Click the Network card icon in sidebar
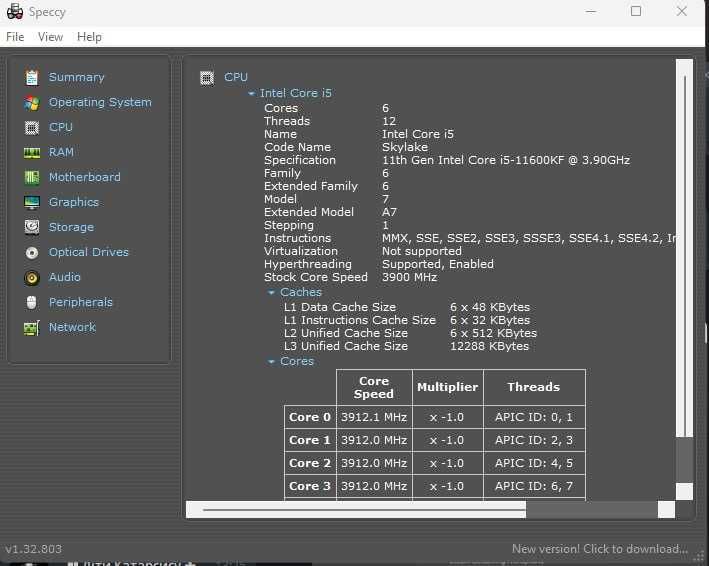This screenshot has width=709, height=566. tap(32, 328)
